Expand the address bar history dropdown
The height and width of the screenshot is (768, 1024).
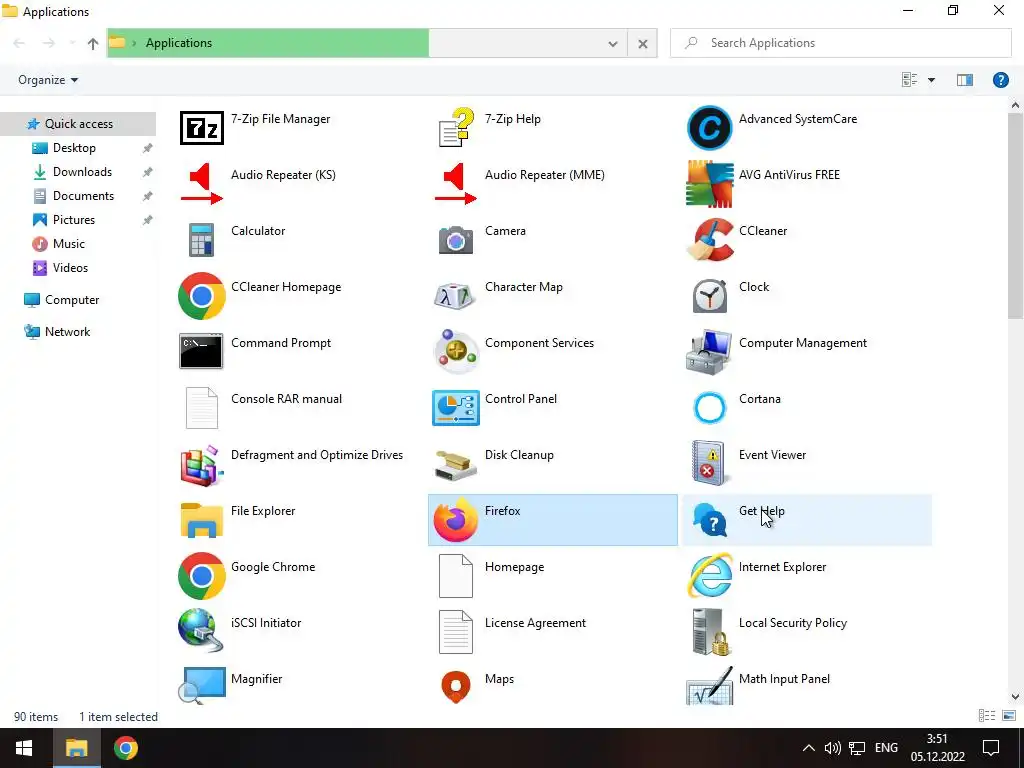click(x=613, y=44)
